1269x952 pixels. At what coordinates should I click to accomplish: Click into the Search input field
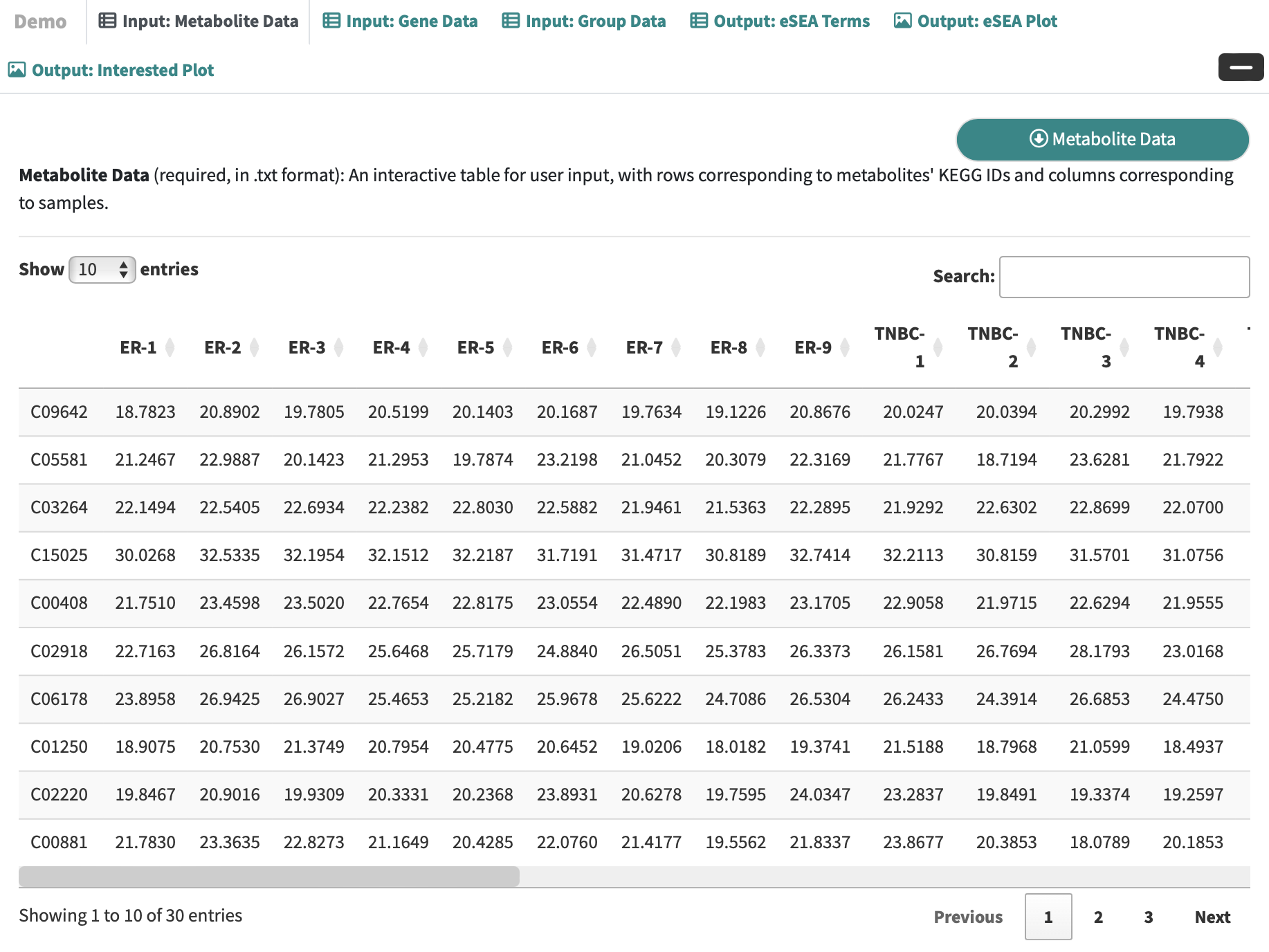(1124, 277)
